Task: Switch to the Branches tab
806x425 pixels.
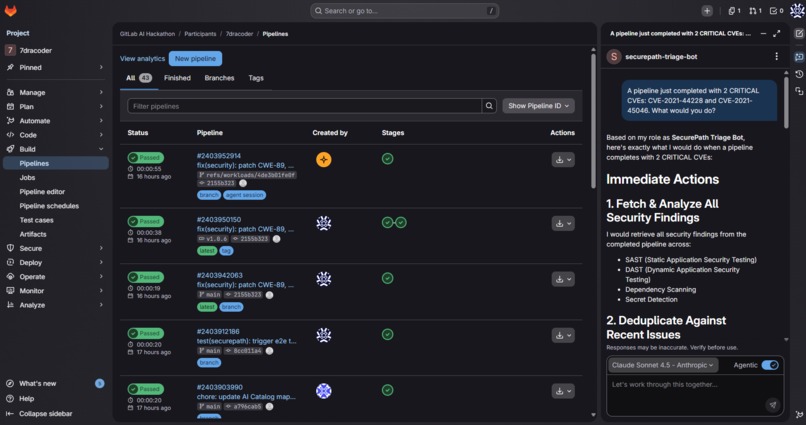Action: pyautogui.click(x=219, y=78)
